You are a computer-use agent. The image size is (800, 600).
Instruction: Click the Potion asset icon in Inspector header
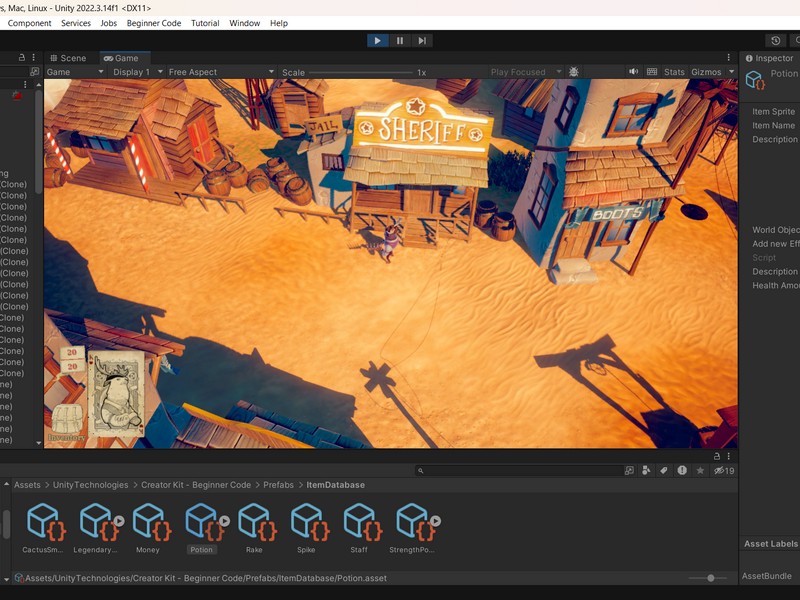coord(756,80)
